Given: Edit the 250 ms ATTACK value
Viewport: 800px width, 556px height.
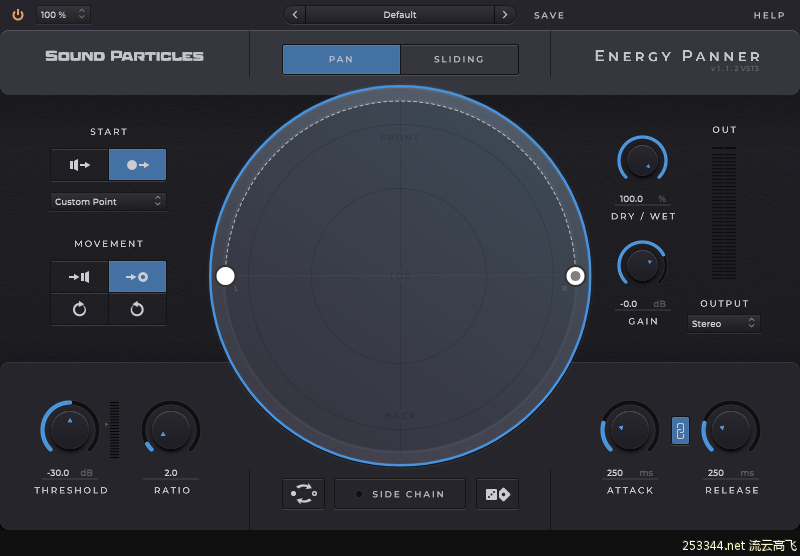Looking at the screenshot, I should click(x=630, y=473).
